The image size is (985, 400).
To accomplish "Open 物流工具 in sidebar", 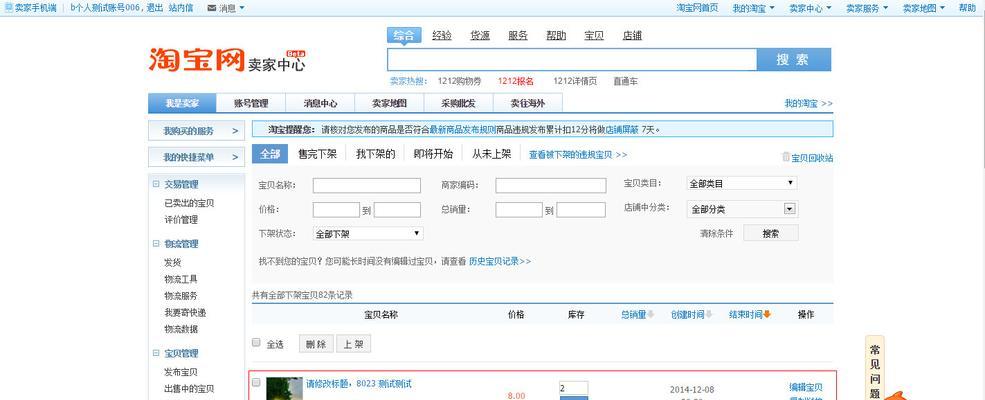I will [x=181, y=279].
